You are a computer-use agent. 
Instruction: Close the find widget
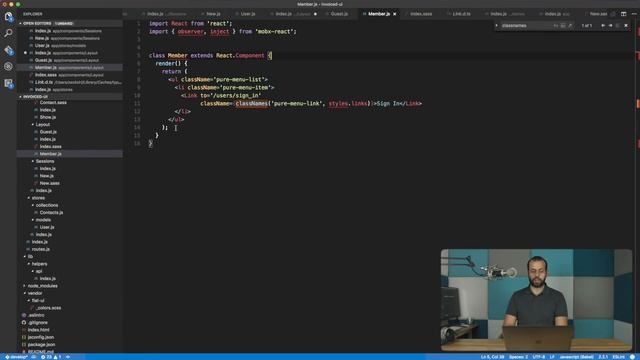pyautogui.click(x=626, y=25)
